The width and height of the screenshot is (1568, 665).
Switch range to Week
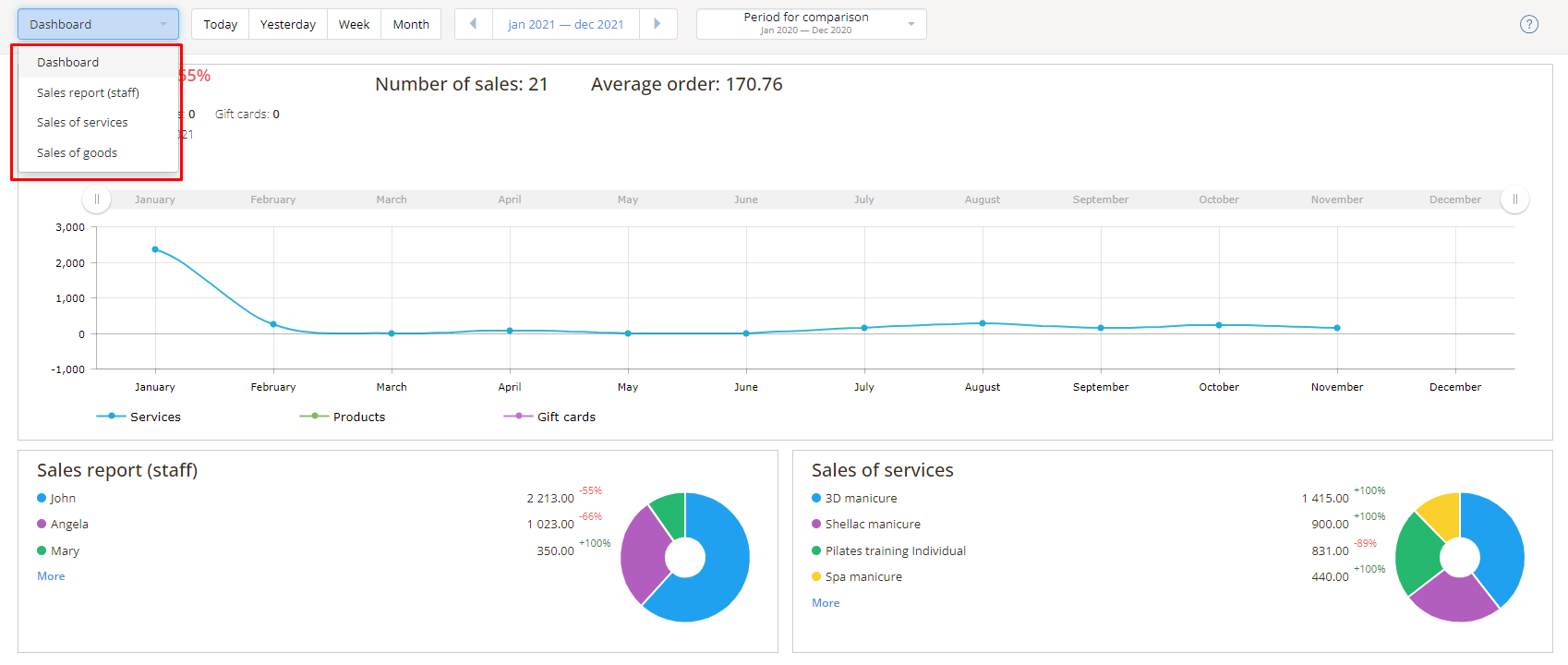(354, 24)
